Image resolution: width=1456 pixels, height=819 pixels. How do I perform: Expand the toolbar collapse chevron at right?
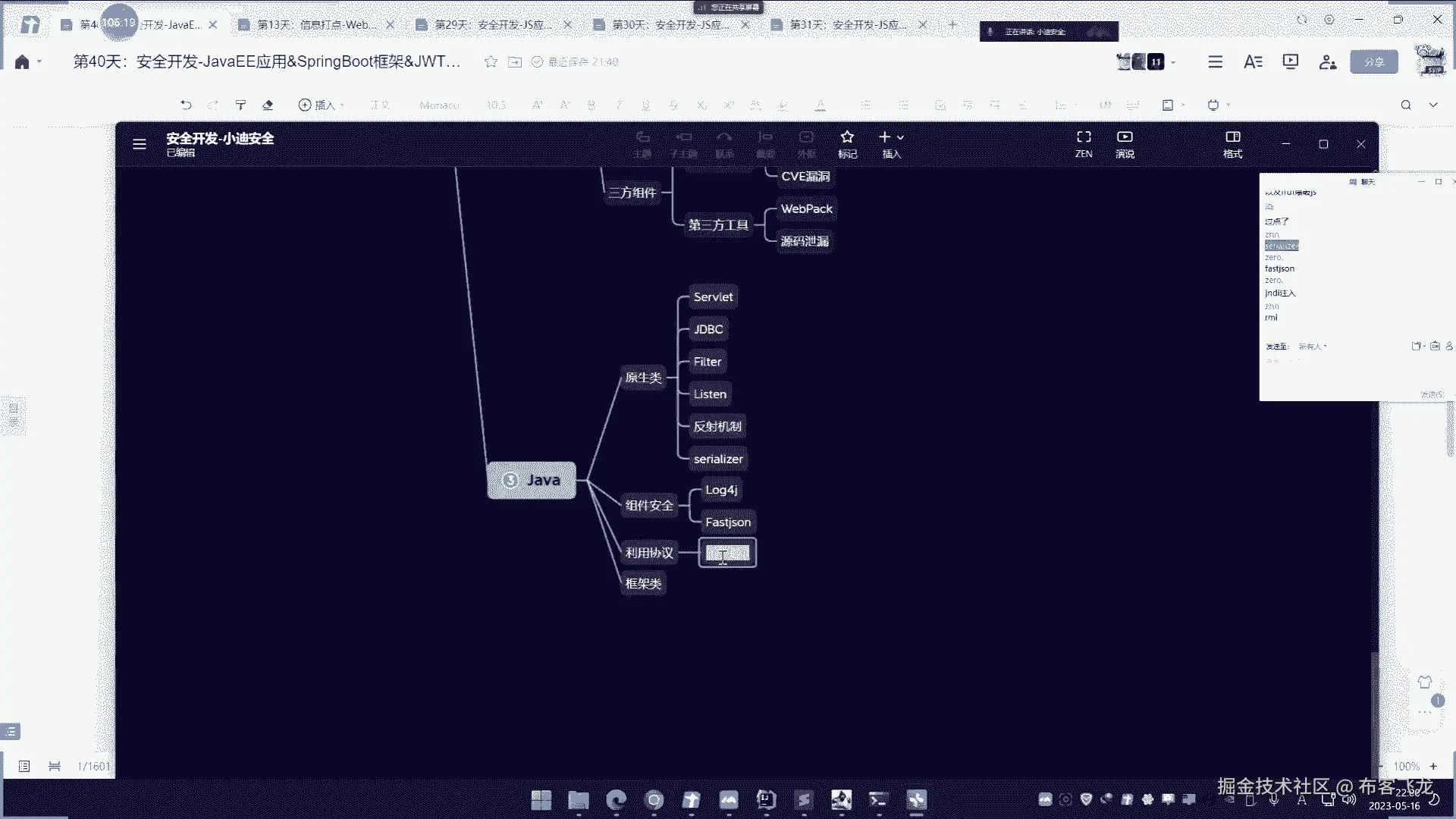pyautogui.click(x=1433, y=105)
